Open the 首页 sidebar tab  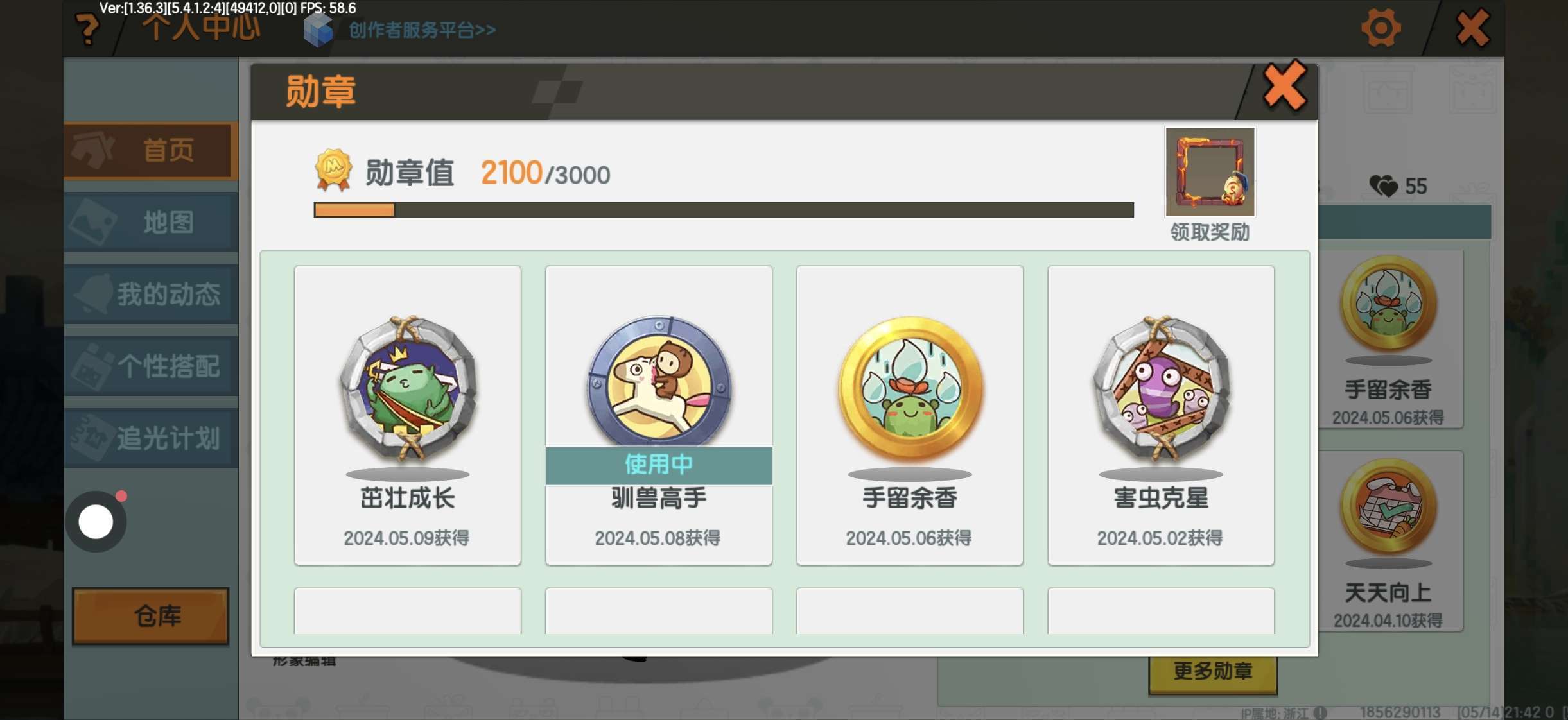(151, 151)
